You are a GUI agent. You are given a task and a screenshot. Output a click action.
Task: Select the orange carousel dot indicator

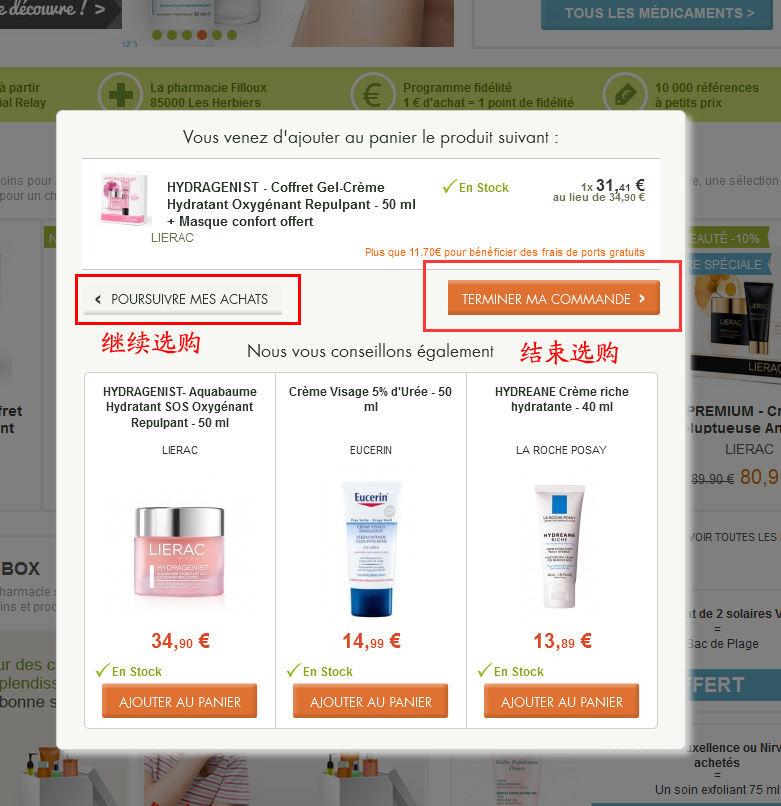pos(202,35)
